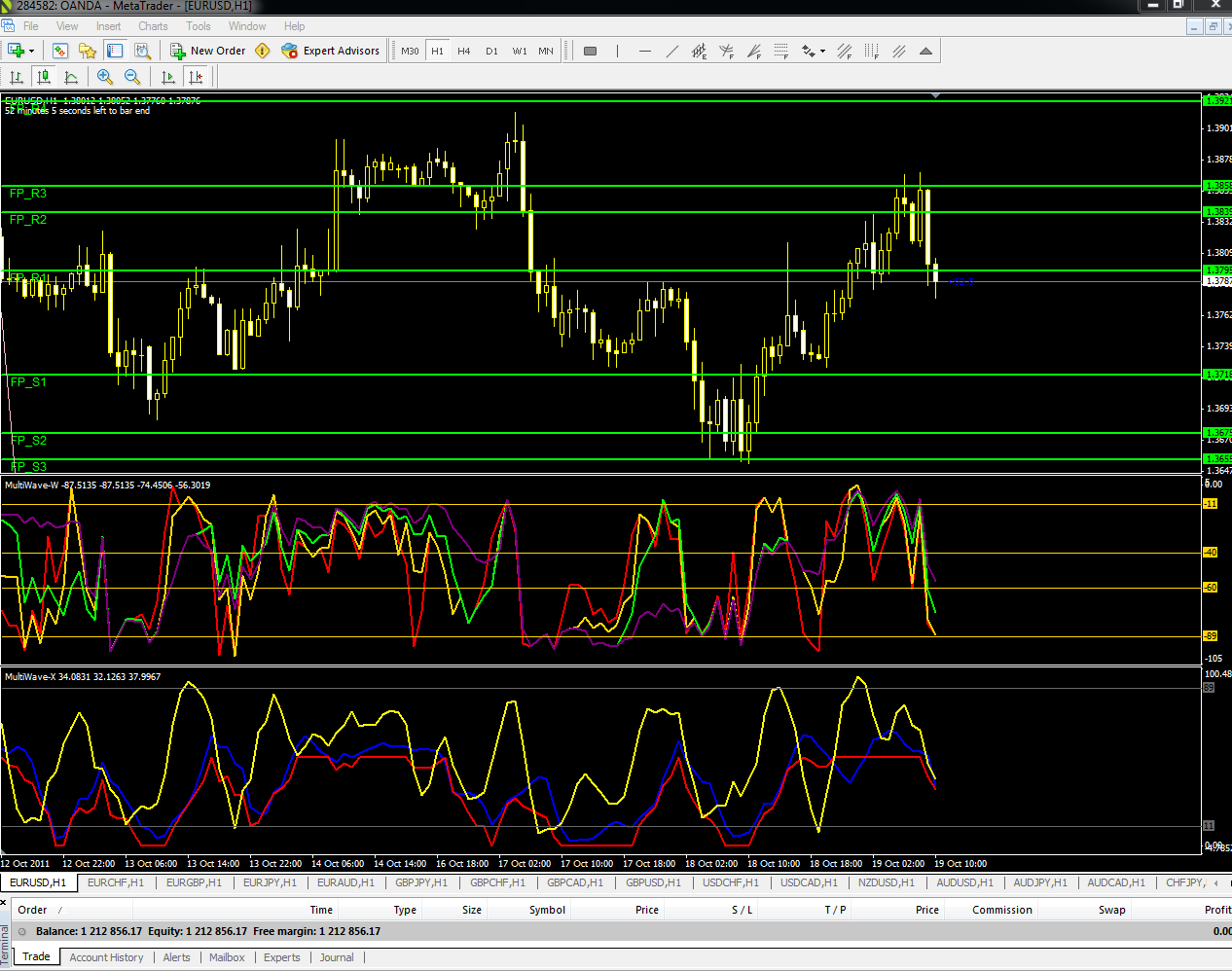
Task: Select the triangle shape tool
Action: 925,51
